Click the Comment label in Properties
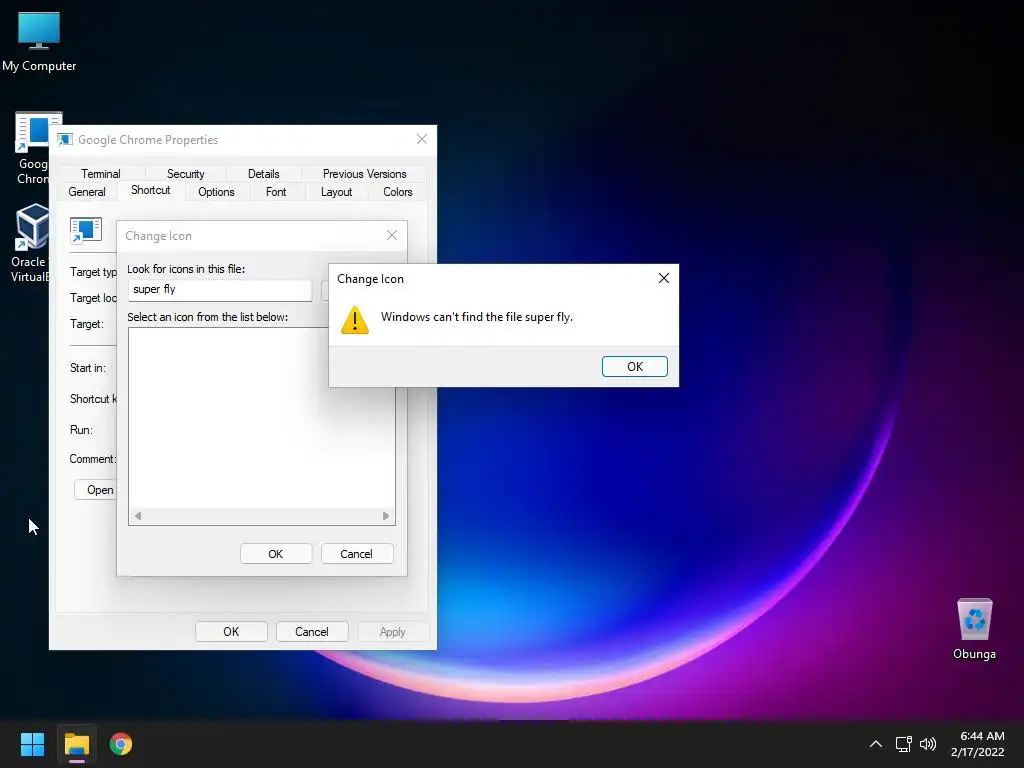This screenshot has width=1024, height=768. [x=93, y=459]
